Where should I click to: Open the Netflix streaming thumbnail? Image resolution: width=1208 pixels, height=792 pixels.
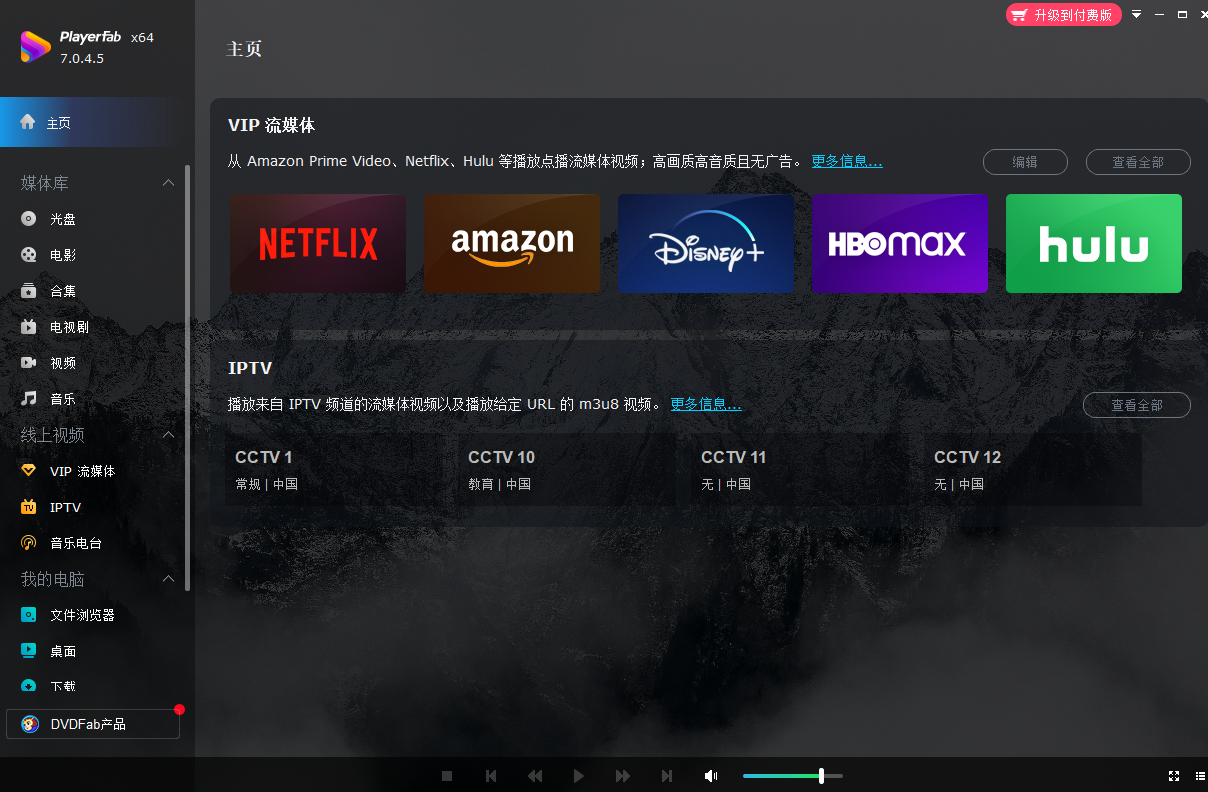317,243
